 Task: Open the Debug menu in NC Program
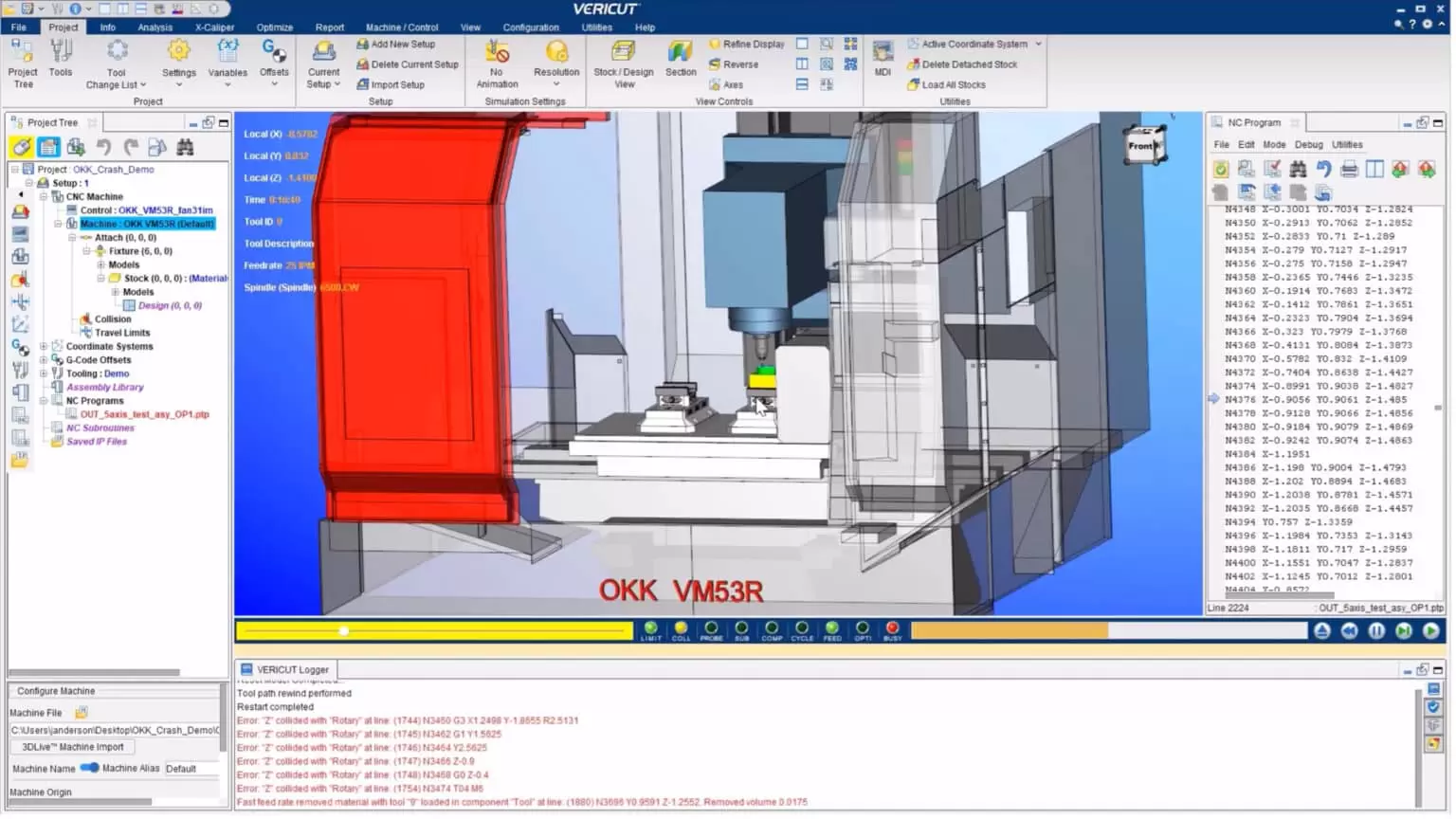(x=1308, y=145)
